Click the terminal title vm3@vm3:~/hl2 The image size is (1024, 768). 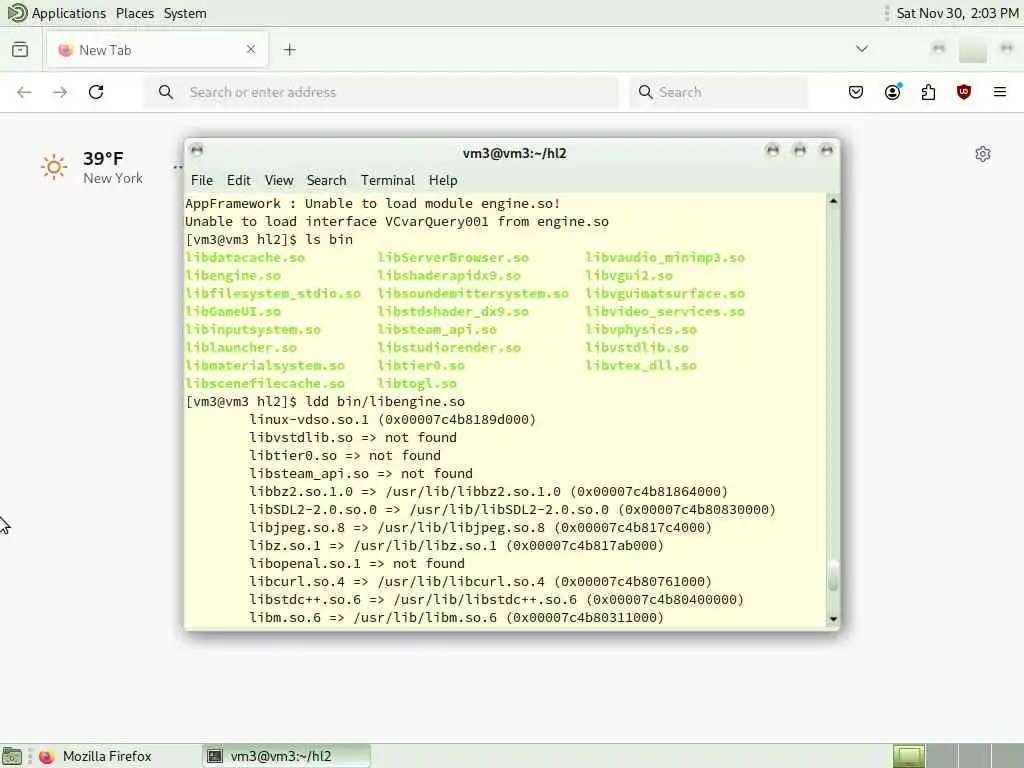(x=515, y=153)
